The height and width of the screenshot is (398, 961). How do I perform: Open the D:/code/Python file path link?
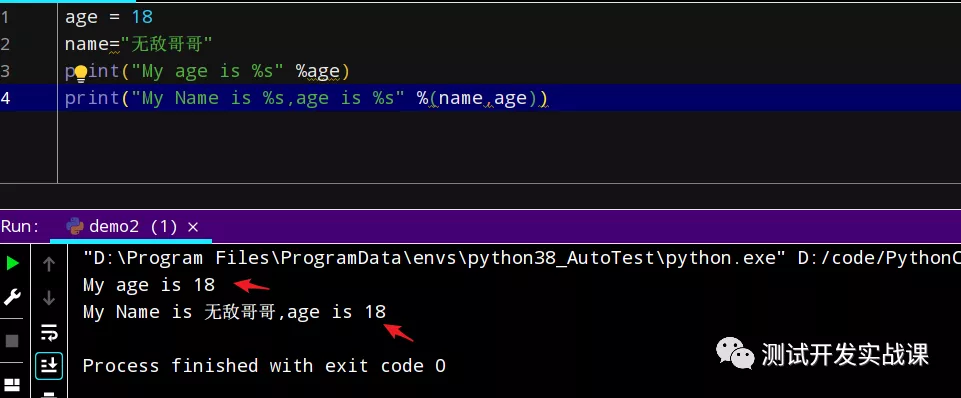pos(879,258)
